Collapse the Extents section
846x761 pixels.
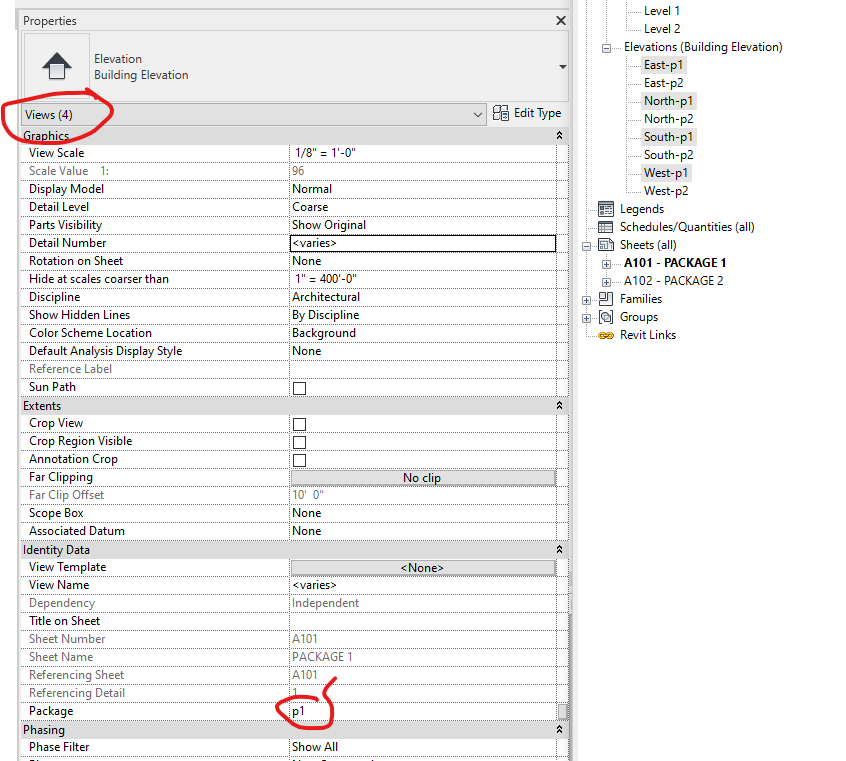pyautogui.click(x=560, y=405)
